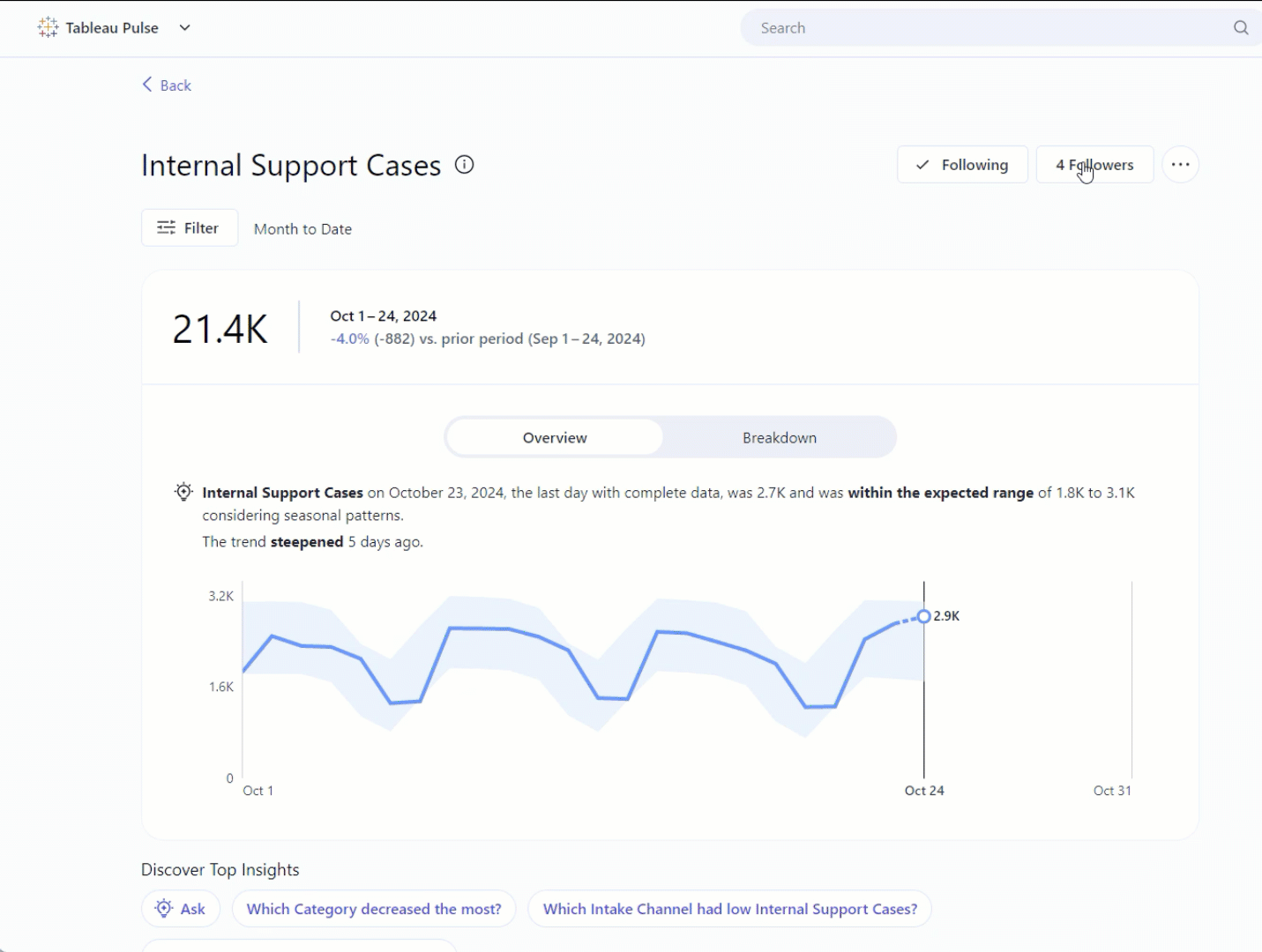The width and height of the screenshot is (1262, 952).
Task: Click the Tableau Pulse logo icon
Action: (48, 27)
